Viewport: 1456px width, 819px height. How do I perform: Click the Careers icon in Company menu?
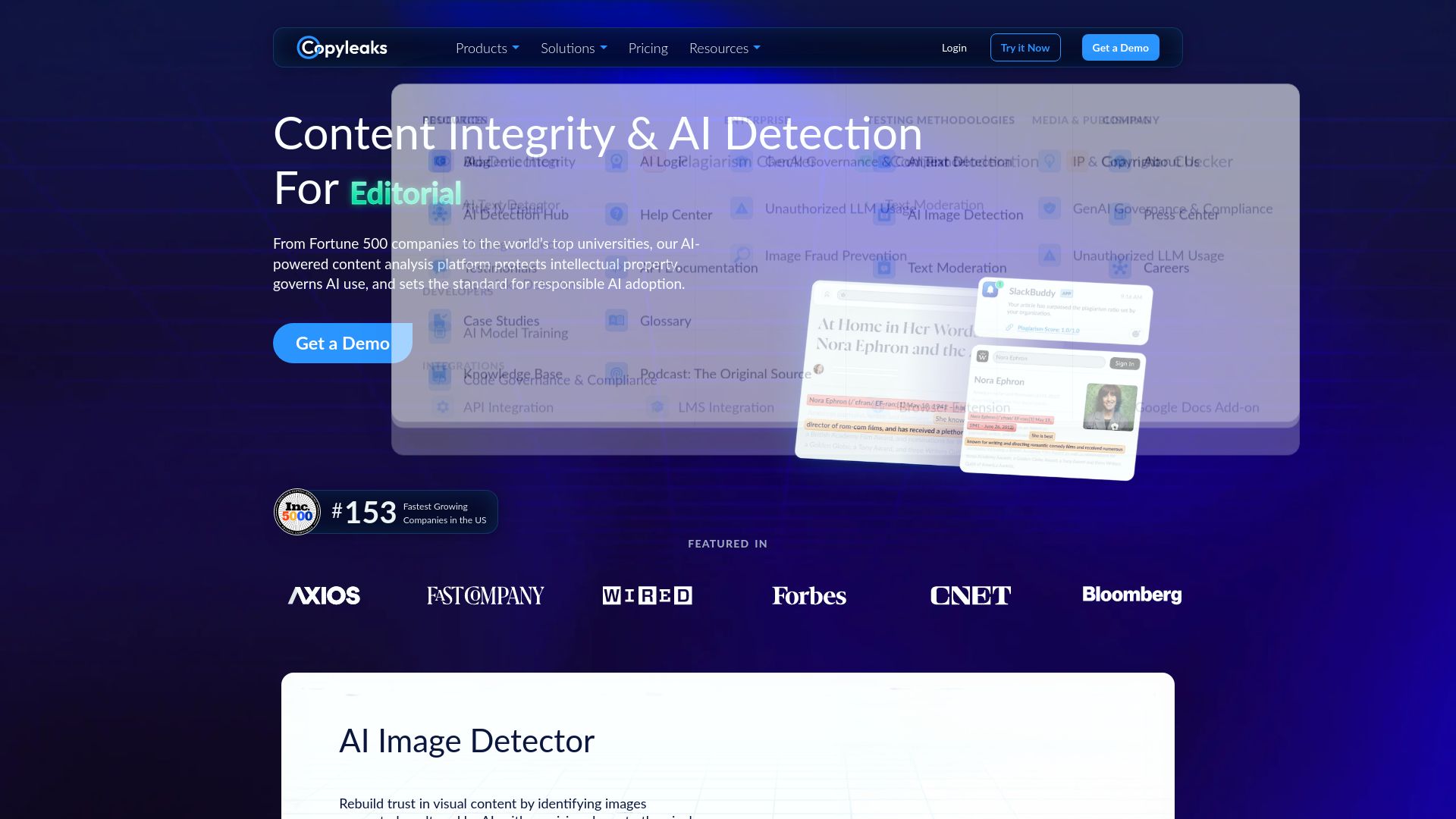[1119, 268]
